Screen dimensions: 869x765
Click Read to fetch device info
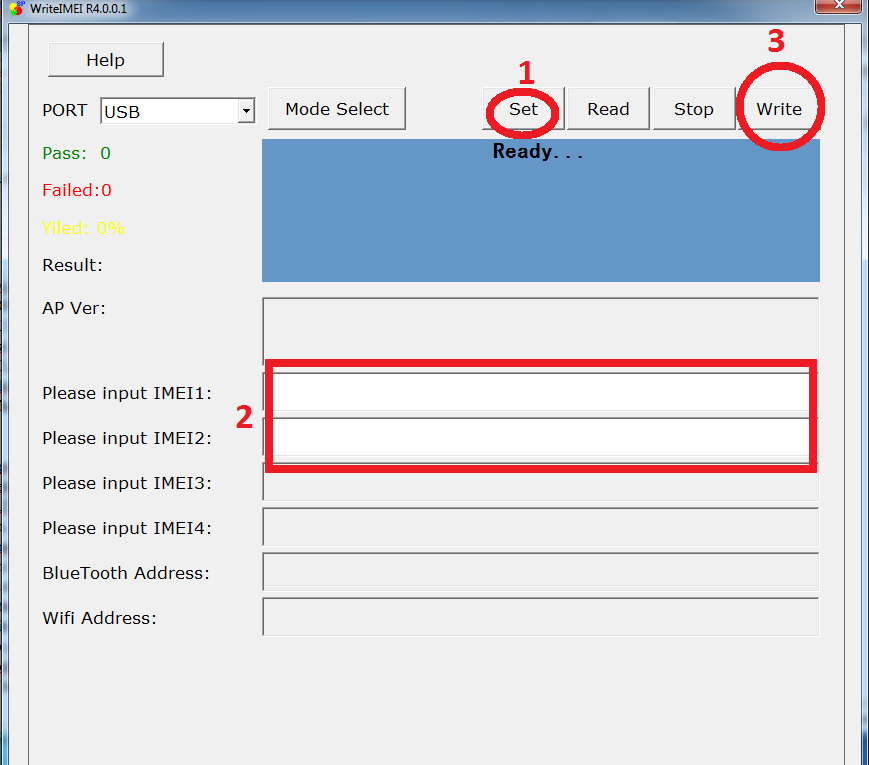coord(607,108)
